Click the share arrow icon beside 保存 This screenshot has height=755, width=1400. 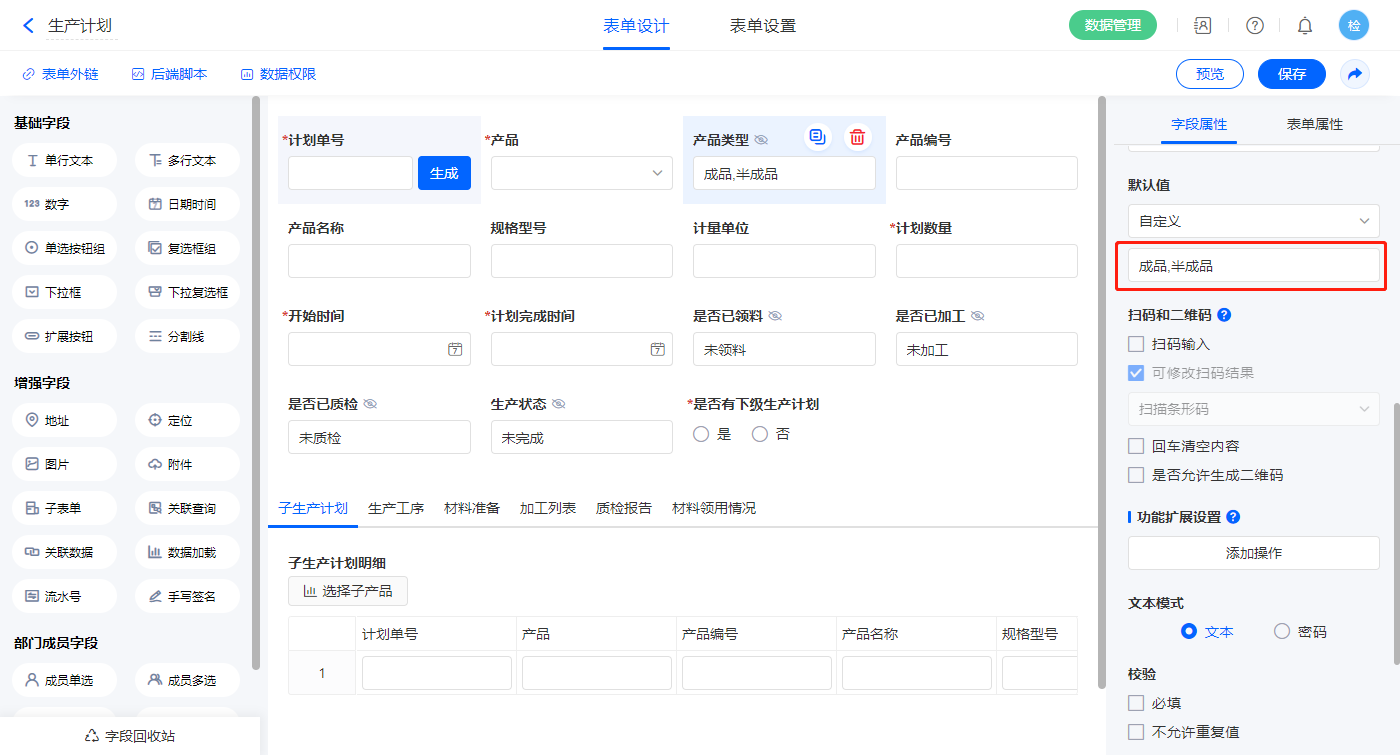click(x=1354, y=74)
